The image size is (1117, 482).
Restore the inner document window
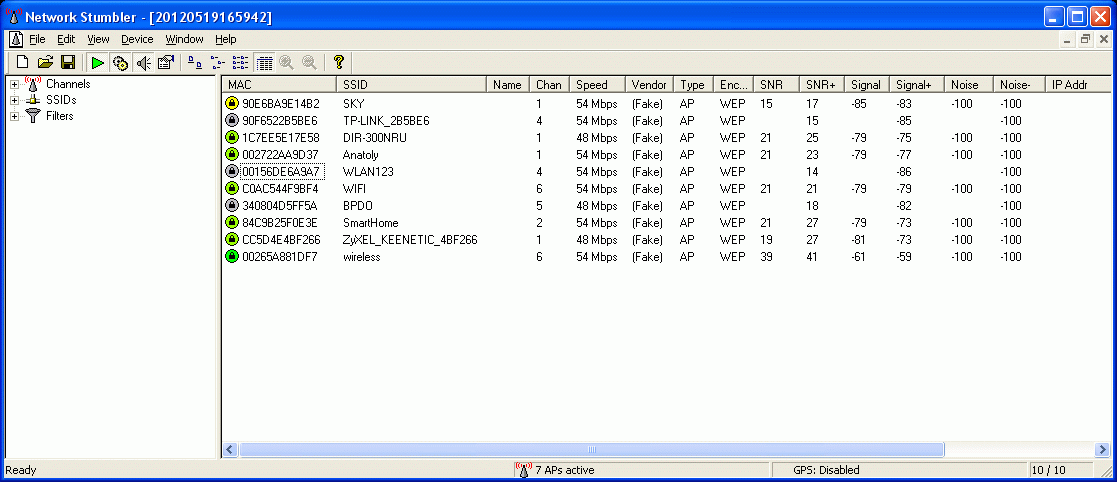point(1085,40)
